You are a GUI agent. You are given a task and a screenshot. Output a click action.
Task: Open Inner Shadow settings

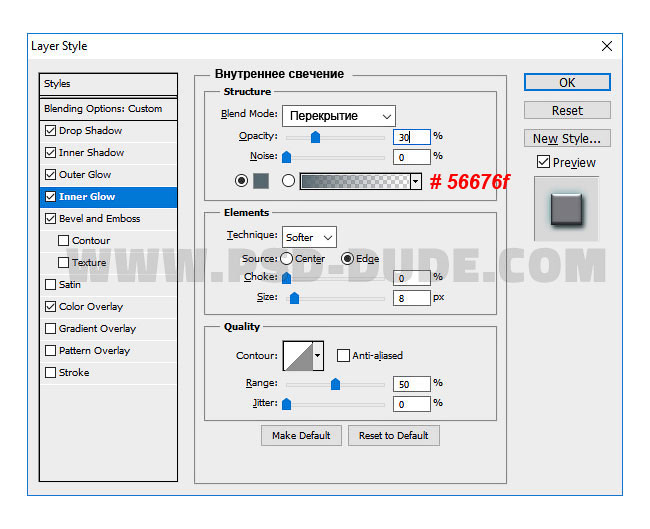coord(92,153)
